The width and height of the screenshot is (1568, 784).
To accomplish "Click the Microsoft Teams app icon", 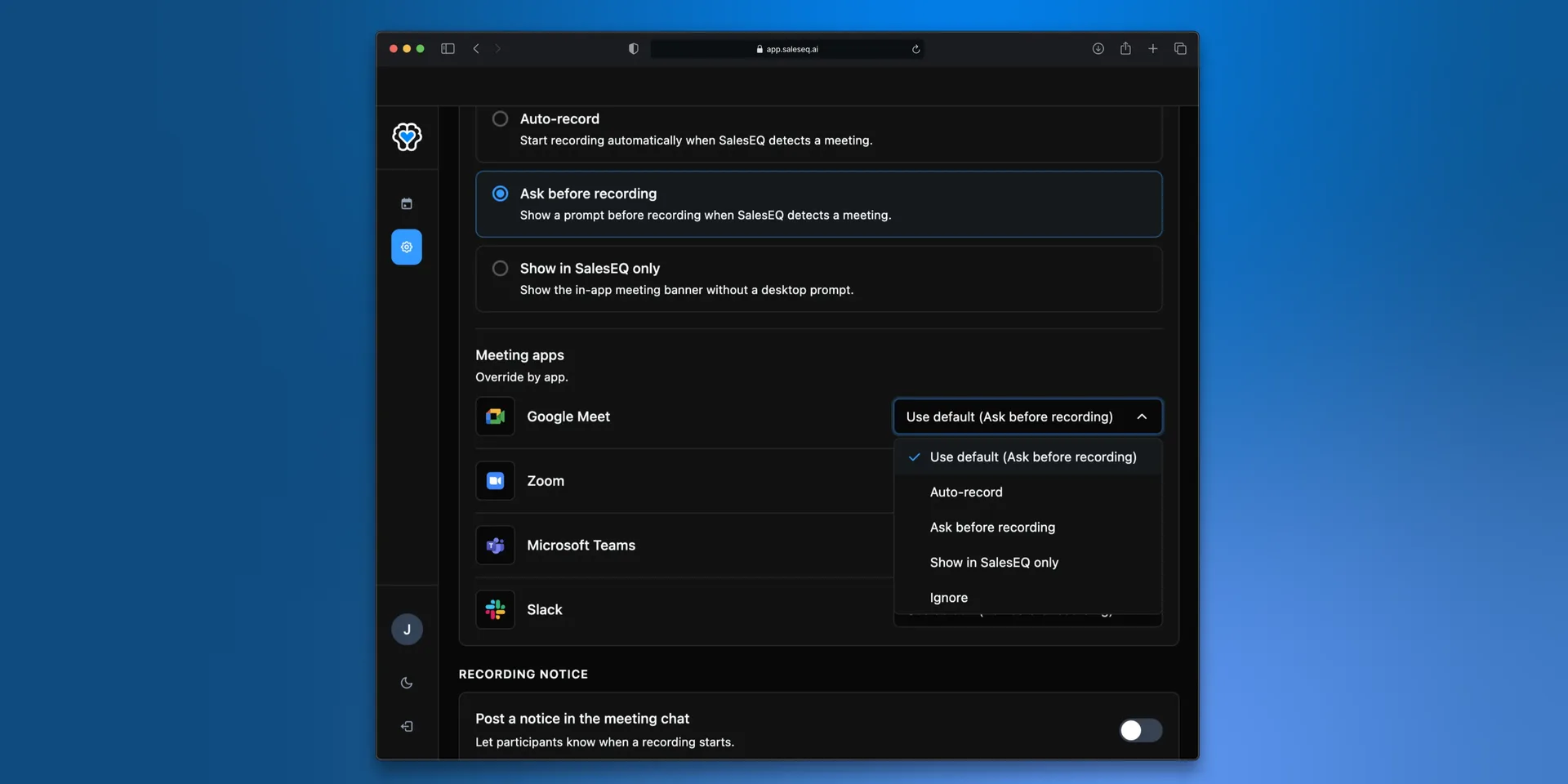I will point(495,546).
